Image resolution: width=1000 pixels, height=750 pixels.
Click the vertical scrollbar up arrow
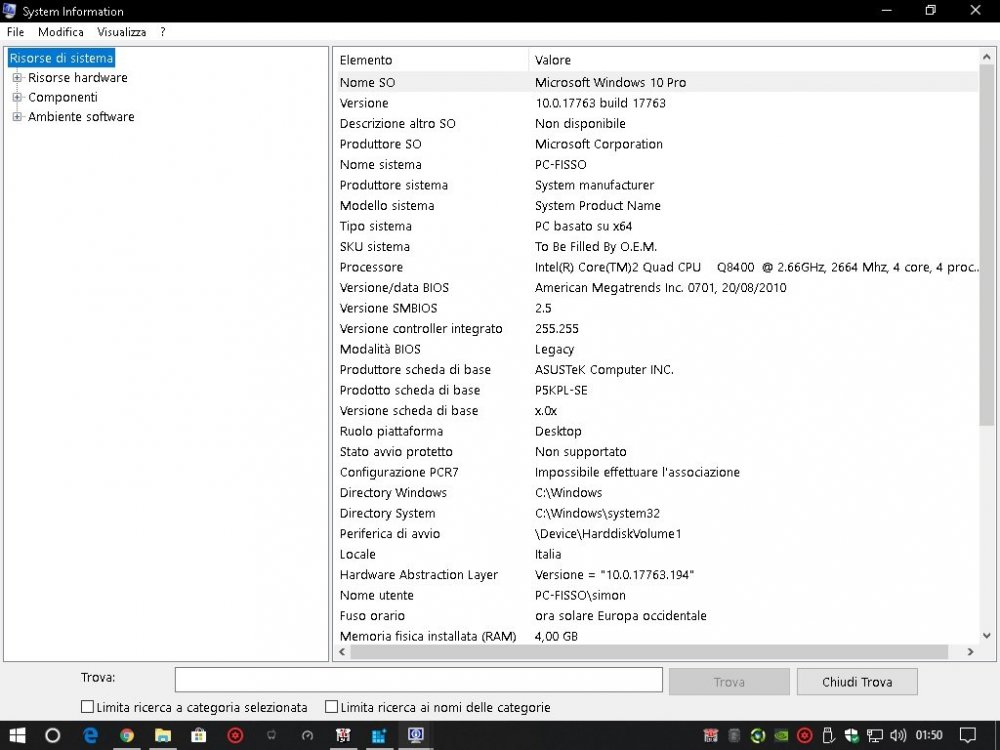pyautogui.click(x=987, y=57)
